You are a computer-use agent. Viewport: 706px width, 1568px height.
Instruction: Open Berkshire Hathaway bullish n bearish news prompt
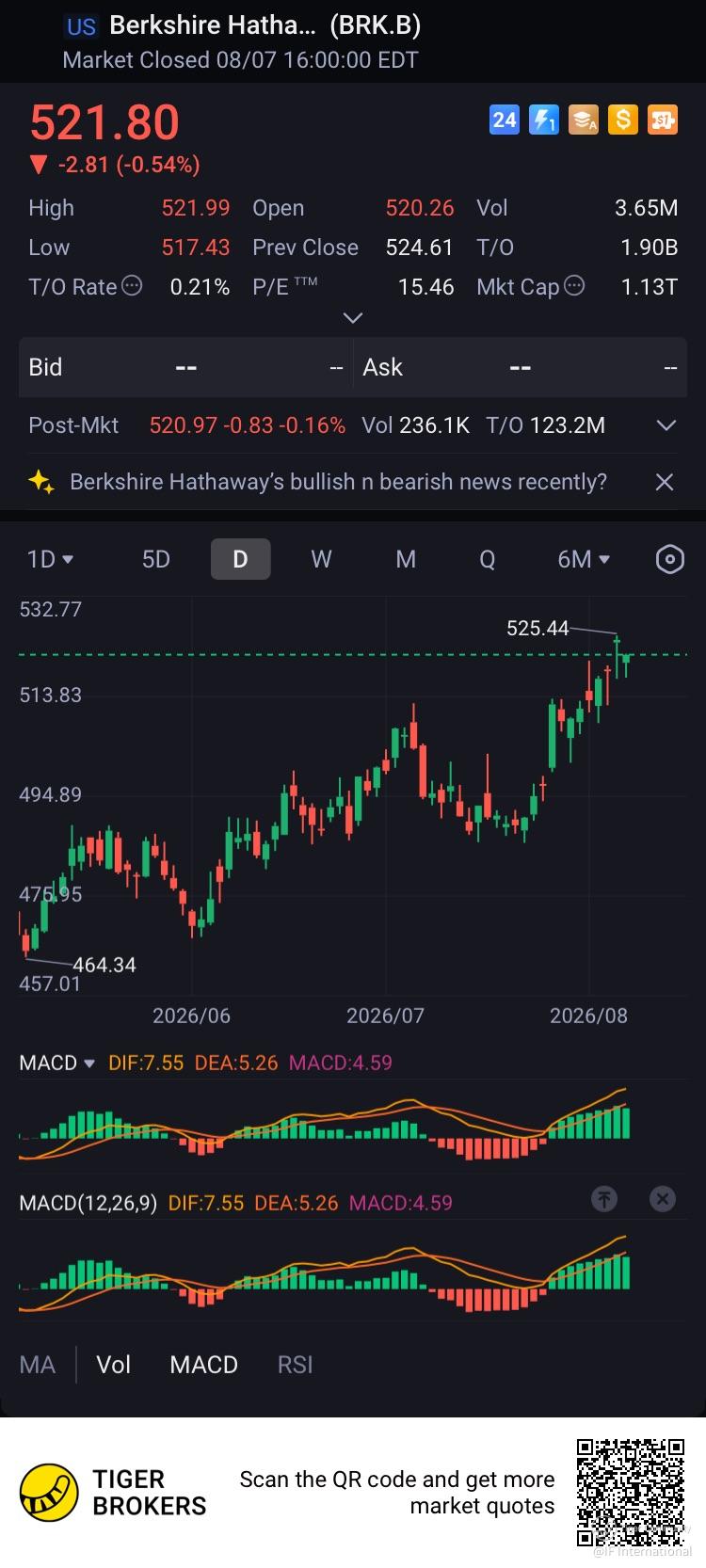pyautogui.click(x=339, y=482)
